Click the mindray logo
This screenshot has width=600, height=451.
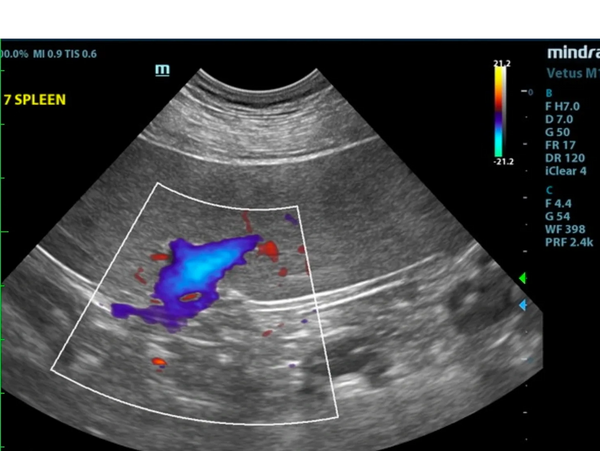pyautogui.click(x=572, y=52)
